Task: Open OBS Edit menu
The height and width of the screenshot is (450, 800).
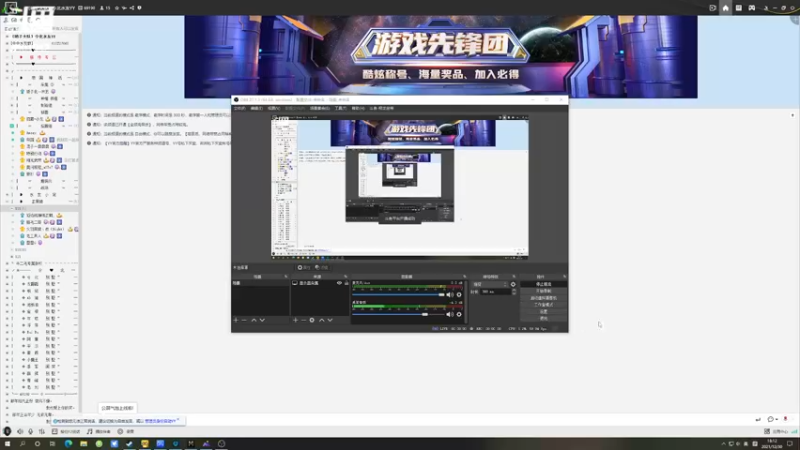Action: pyautogui.click(x=256, y=108)
